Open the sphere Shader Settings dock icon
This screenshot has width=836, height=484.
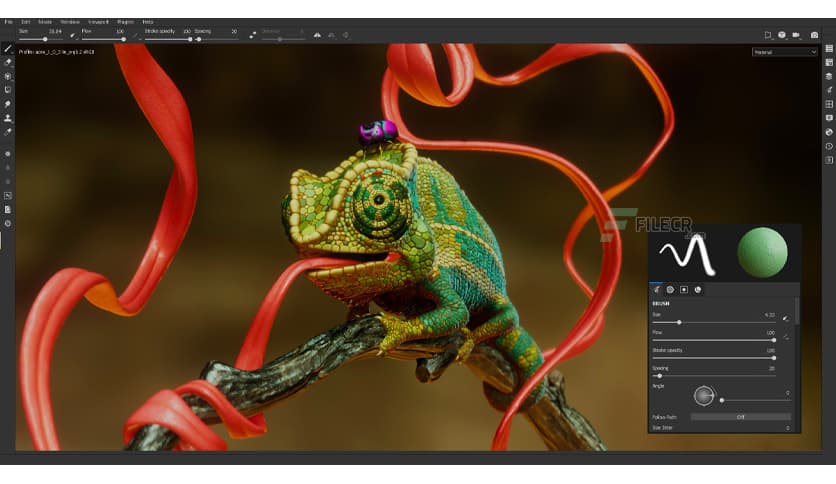829,132
